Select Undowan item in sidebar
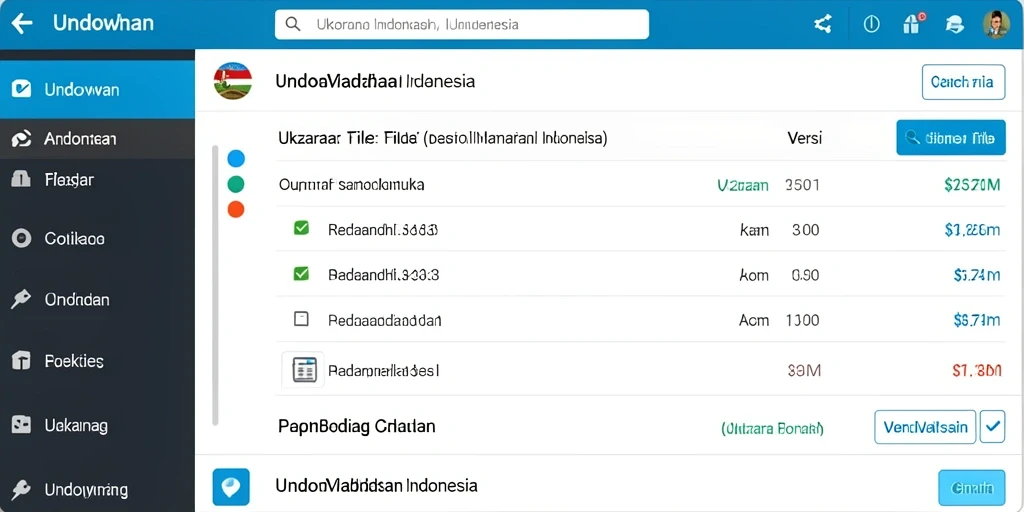Viewport: 1024px width, 512px height. click(97, 89)
